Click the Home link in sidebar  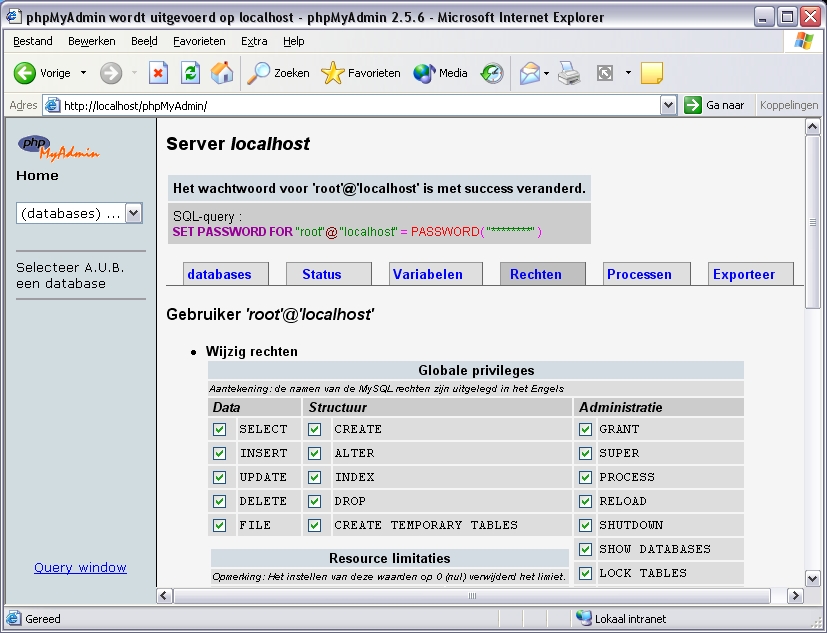tap(37, 176)
